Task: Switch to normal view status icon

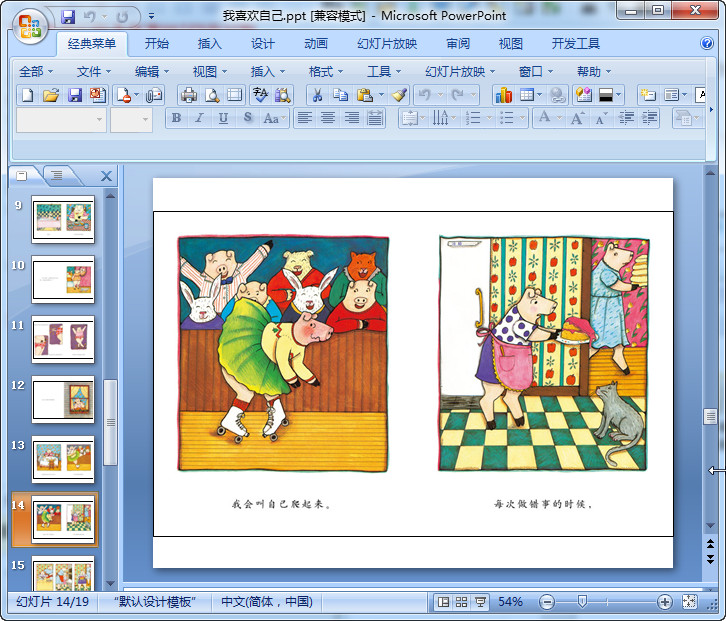Action: coord(443,602)
